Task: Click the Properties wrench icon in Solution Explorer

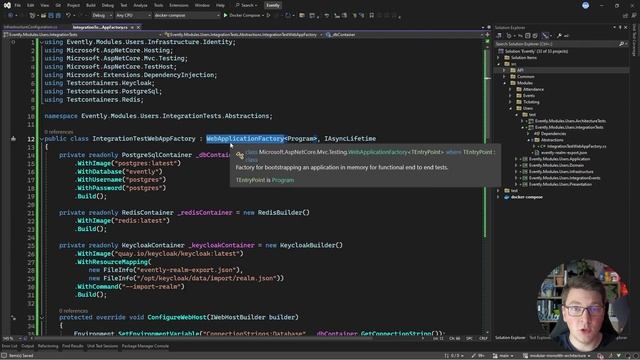Action: tap(559, 36)
